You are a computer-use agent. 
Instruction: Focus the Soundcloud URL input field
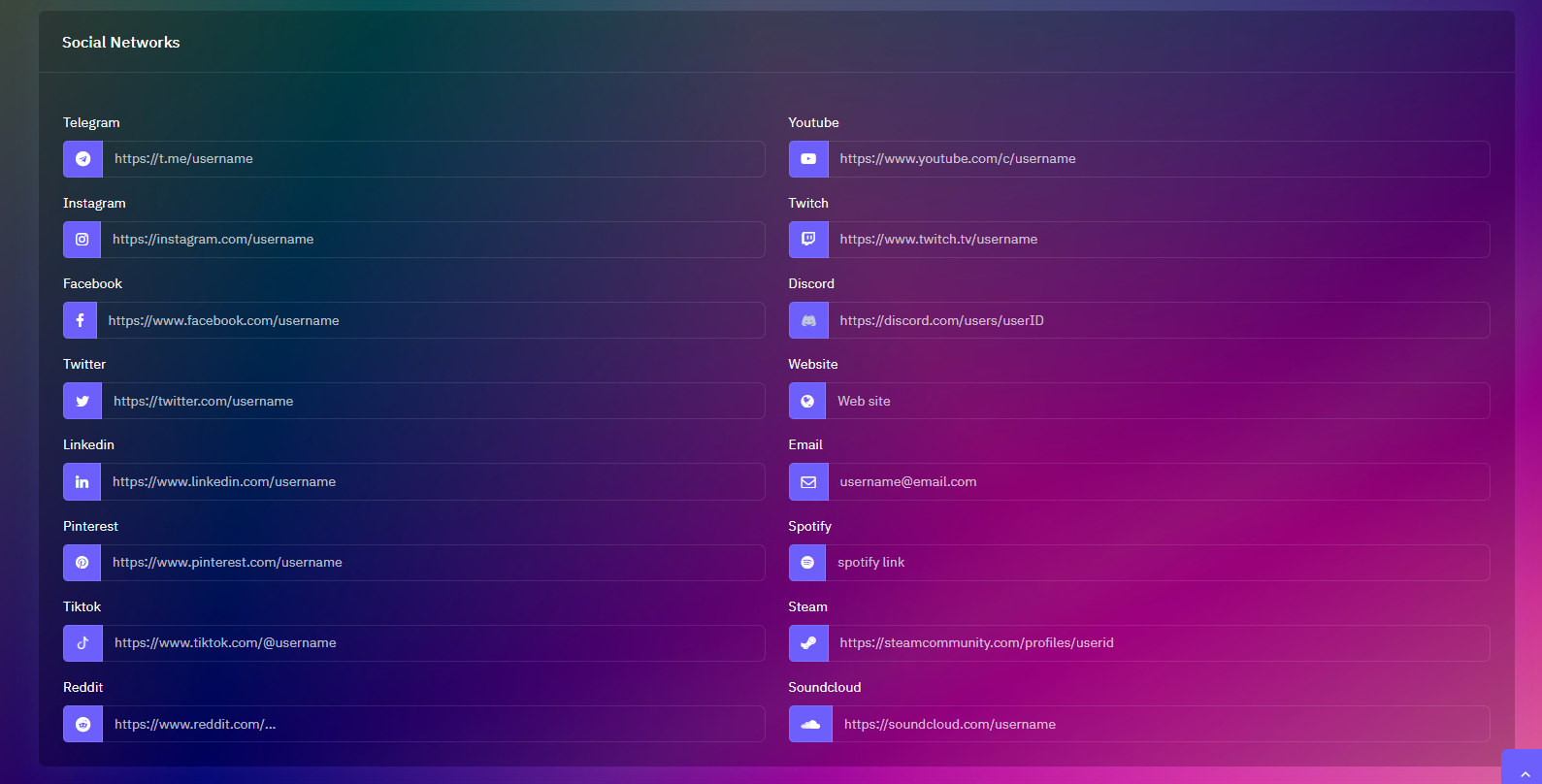point(1162,724)
